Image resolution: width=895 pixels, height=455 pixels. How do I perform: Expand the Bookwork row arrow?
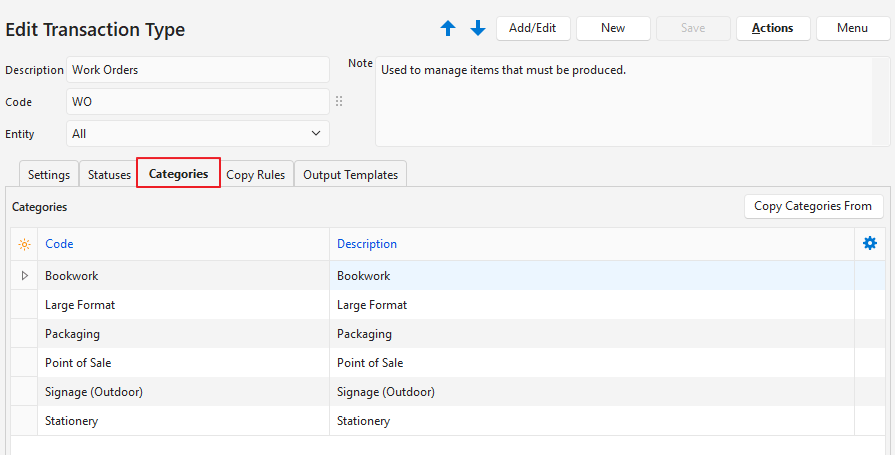coord(25,275)
